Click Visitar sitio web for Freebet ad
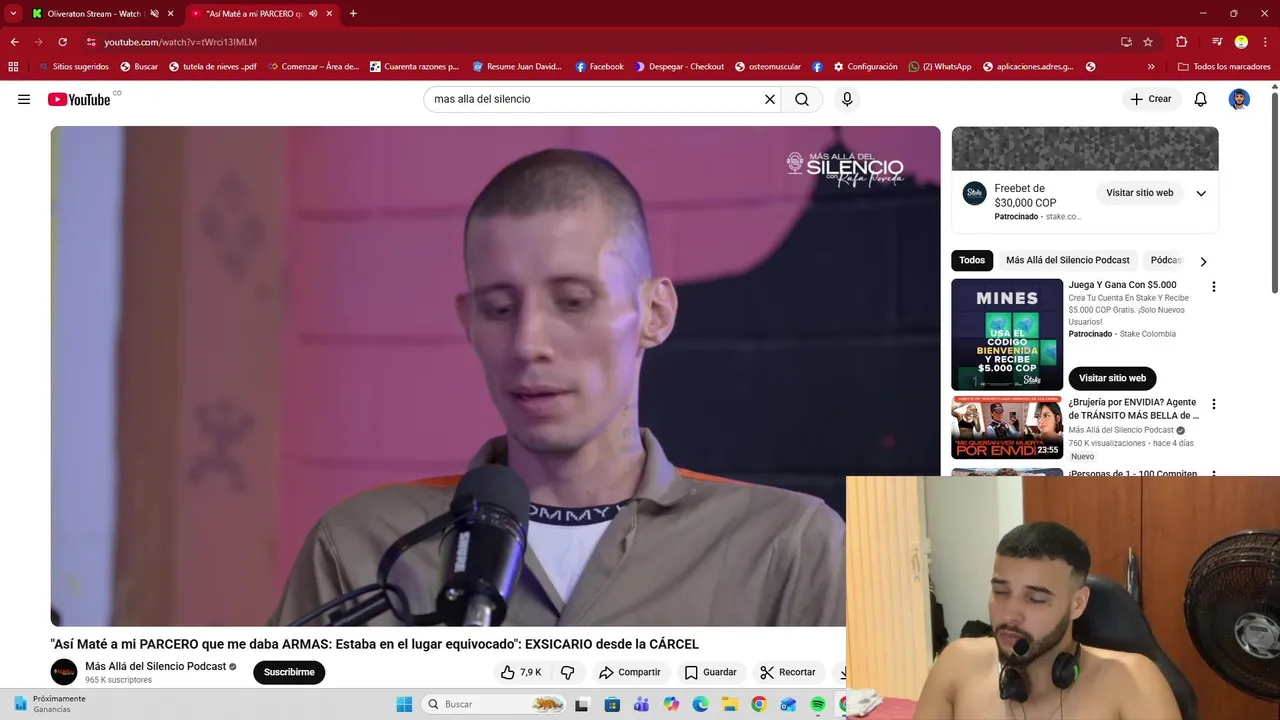1280x720 pixels. coord(1139,193)
